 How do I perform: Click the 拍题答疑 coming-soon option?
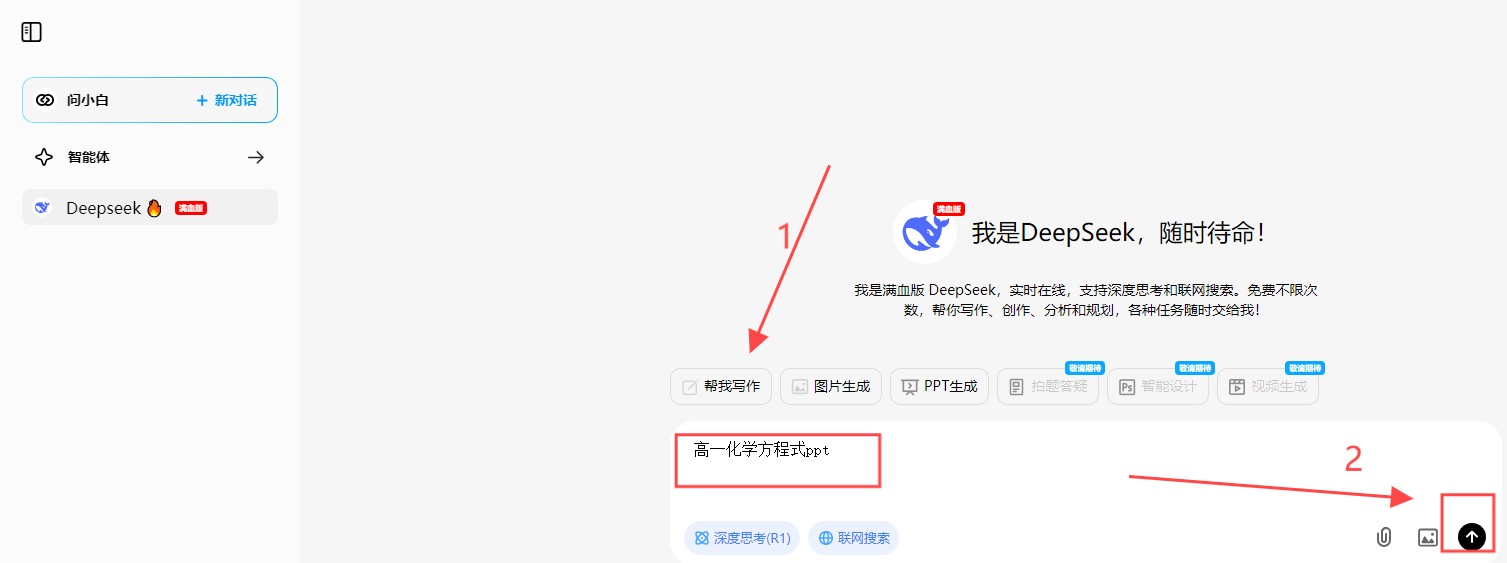point(1048,386)
